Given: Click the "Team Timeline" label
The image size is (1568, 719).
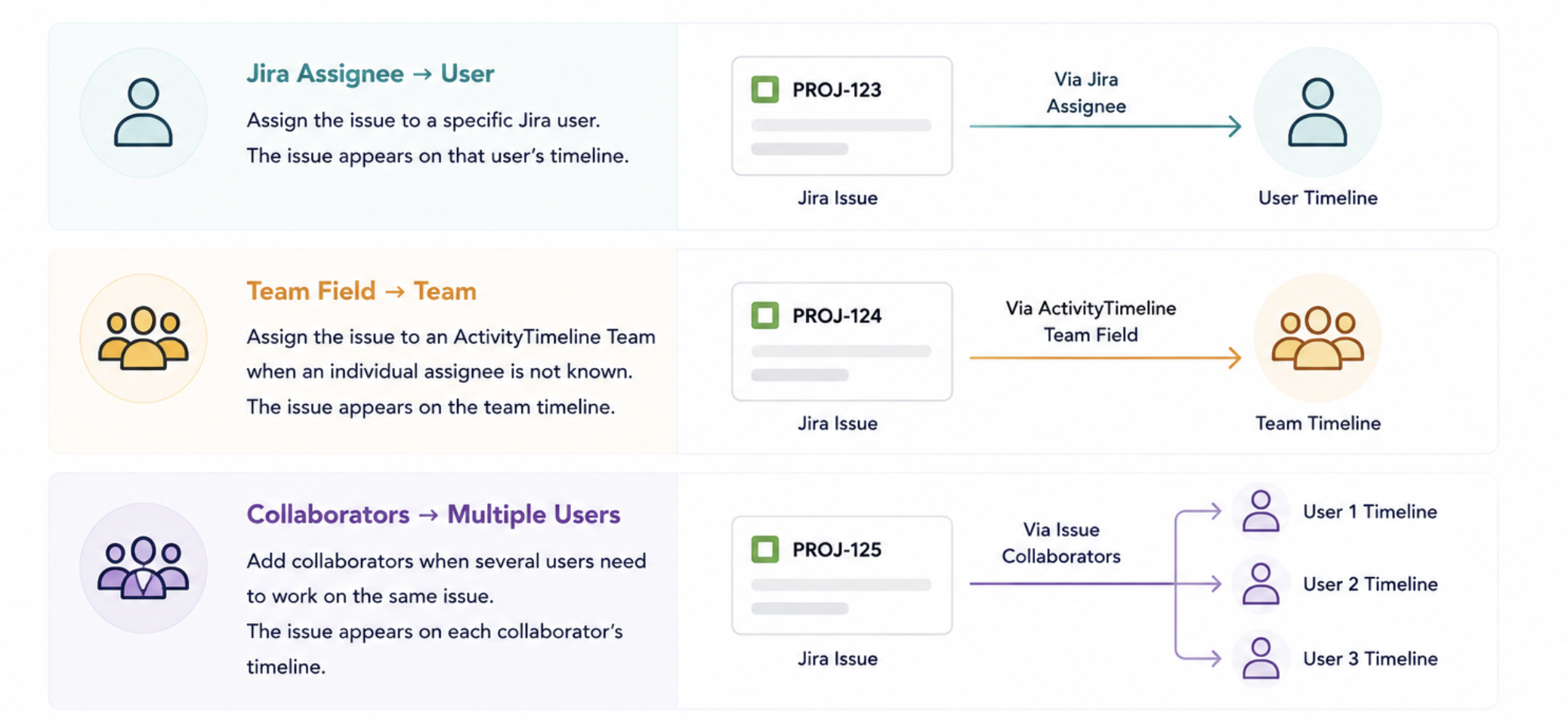Looking at the screenshot, I should coord(1318,423).
